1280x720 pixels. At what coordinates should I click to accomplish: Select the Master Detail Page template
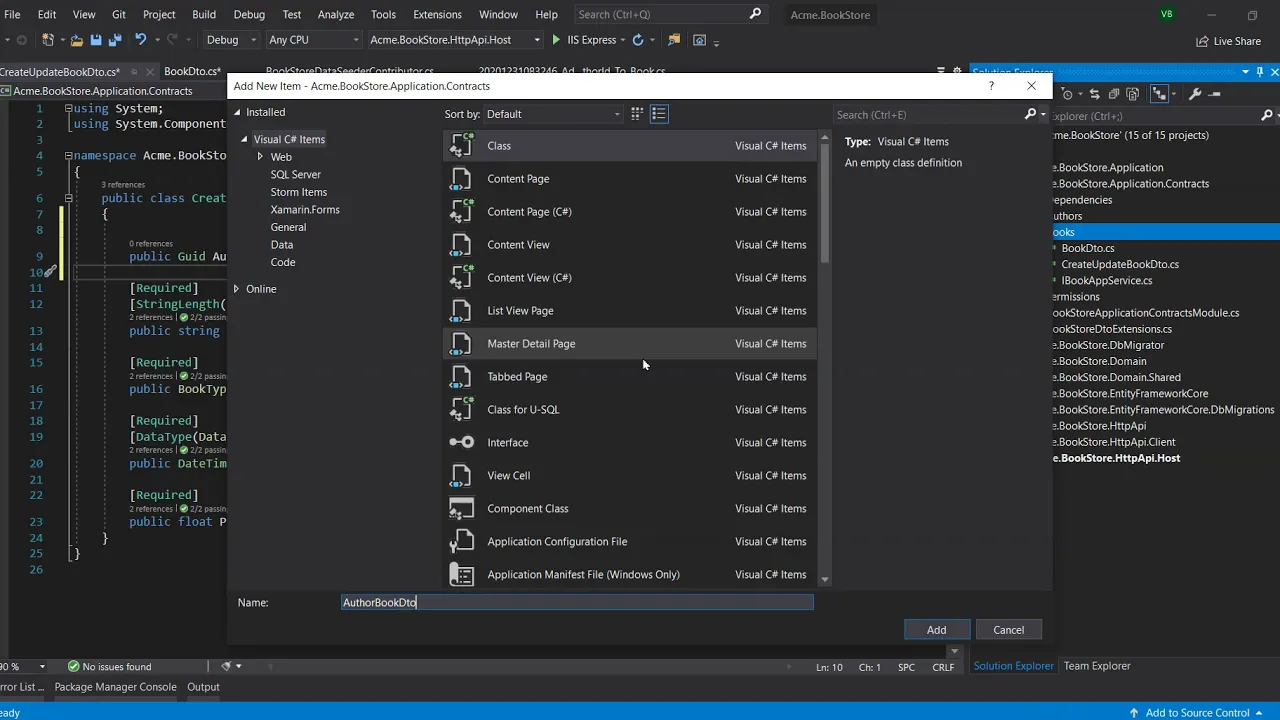click(629, 344)
